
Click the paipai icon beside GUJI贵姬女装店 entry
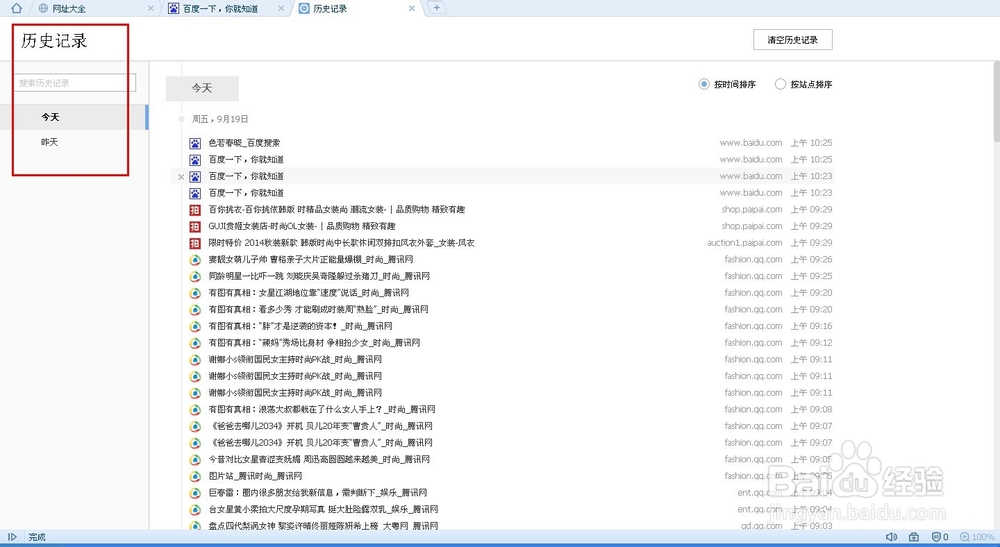click(195, 226)
